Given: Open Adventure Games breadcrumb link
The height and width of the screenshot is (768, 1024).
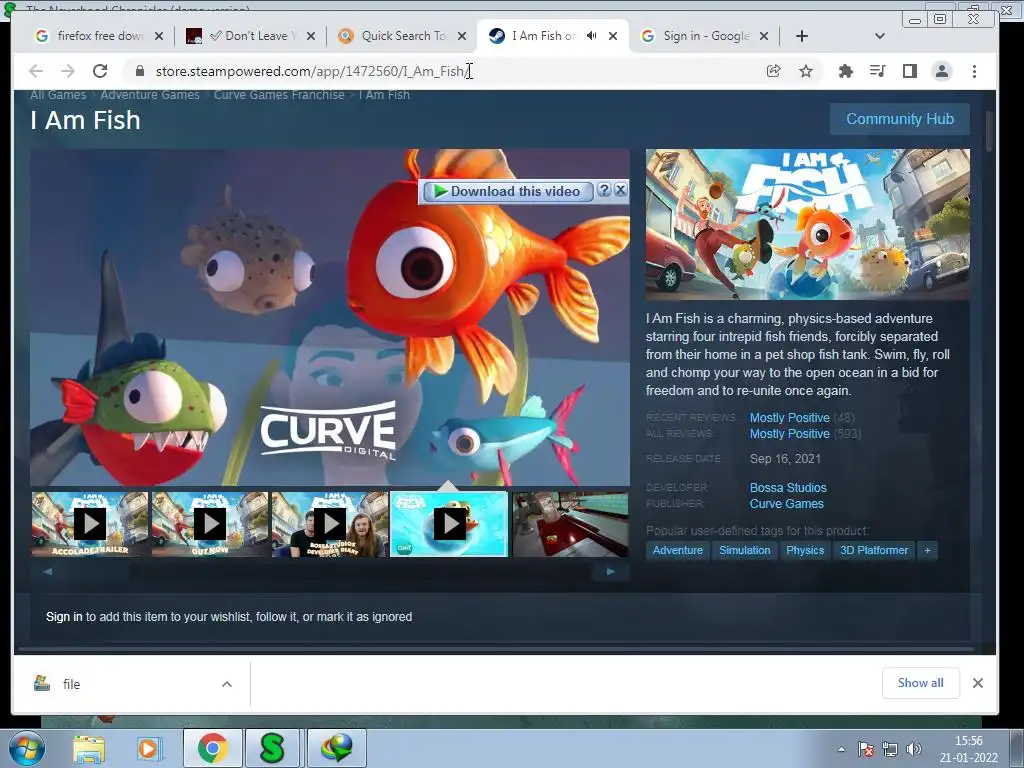Looking at the screenshot, I should coord(150,95).
